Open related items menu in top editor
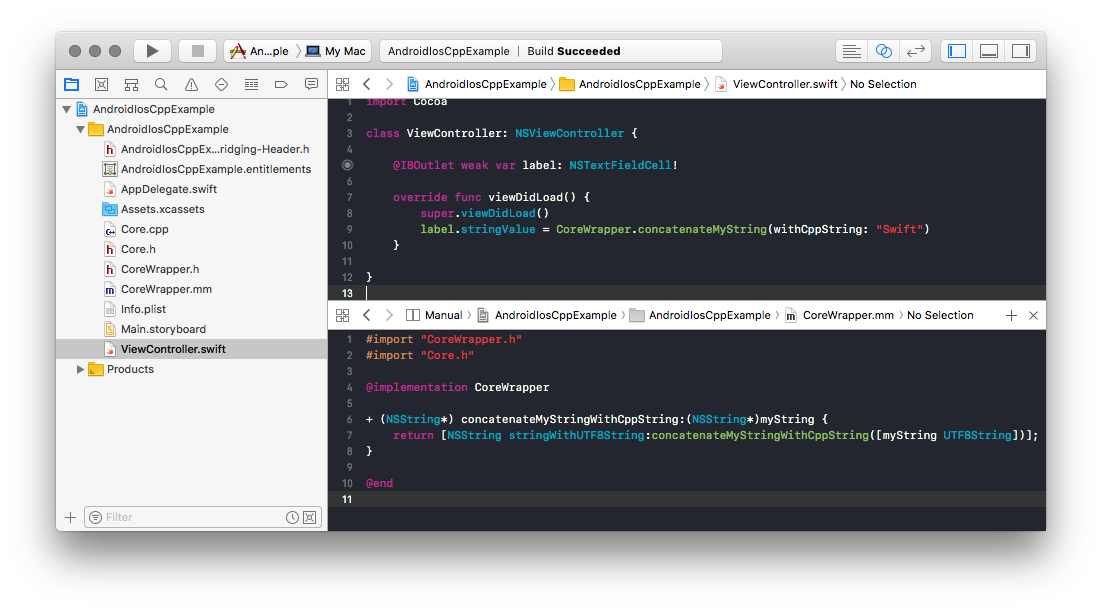 [342, 84]
